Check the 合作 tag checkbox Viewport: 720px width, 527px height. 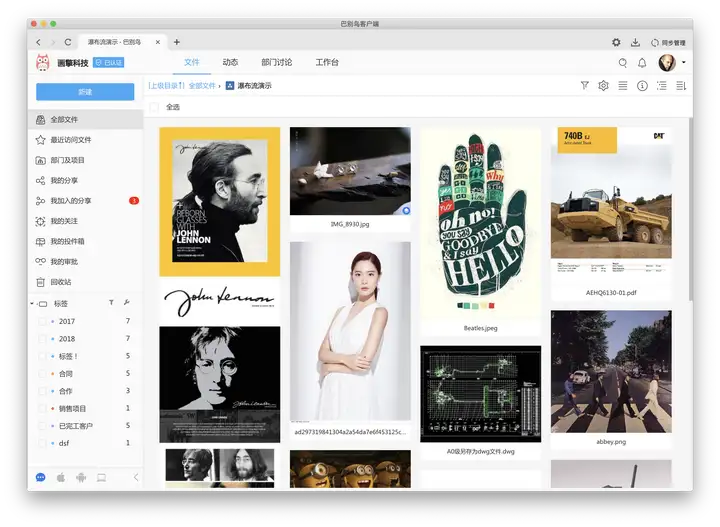pos(42,391)
